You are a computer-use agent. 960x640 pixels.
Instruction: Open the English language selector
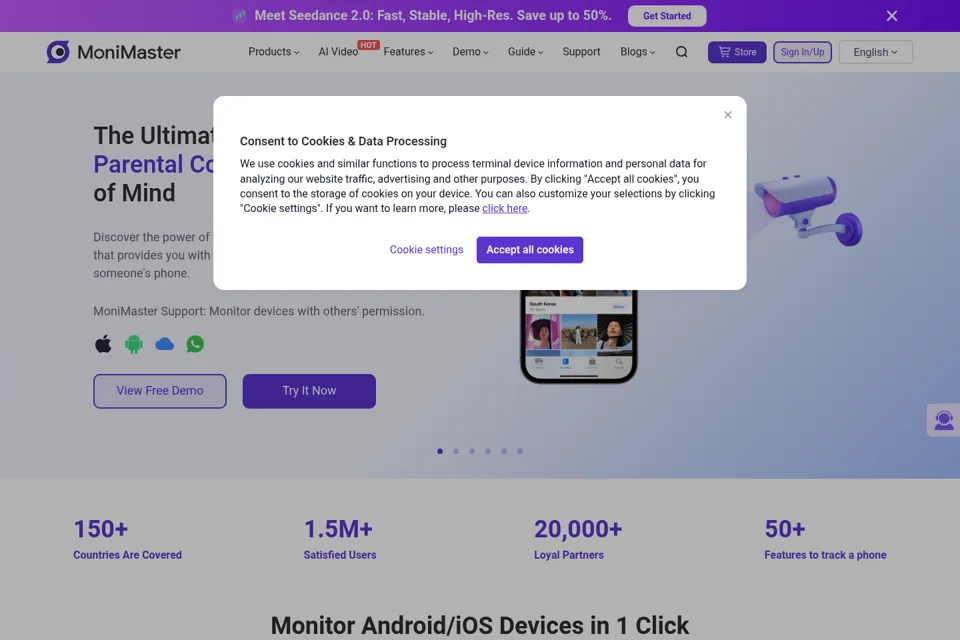(x=876, y=52)
